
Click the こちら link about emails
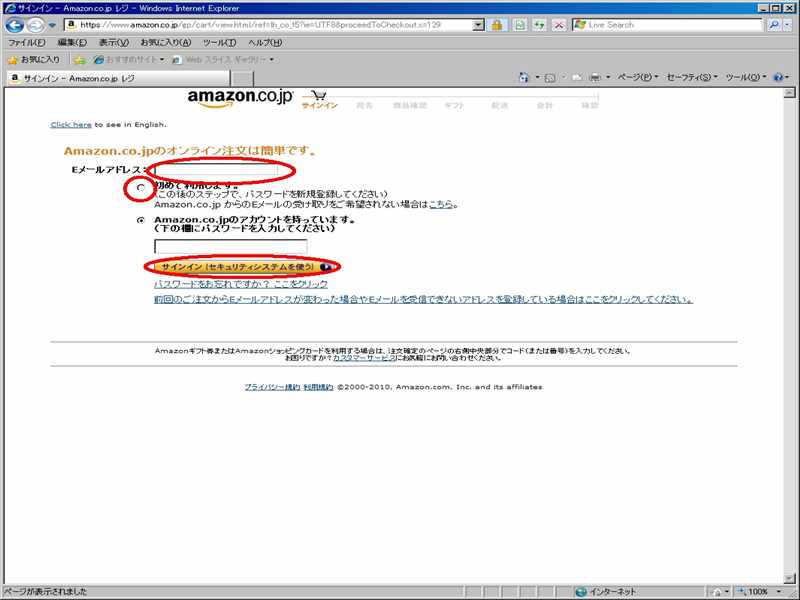(441, 205)
